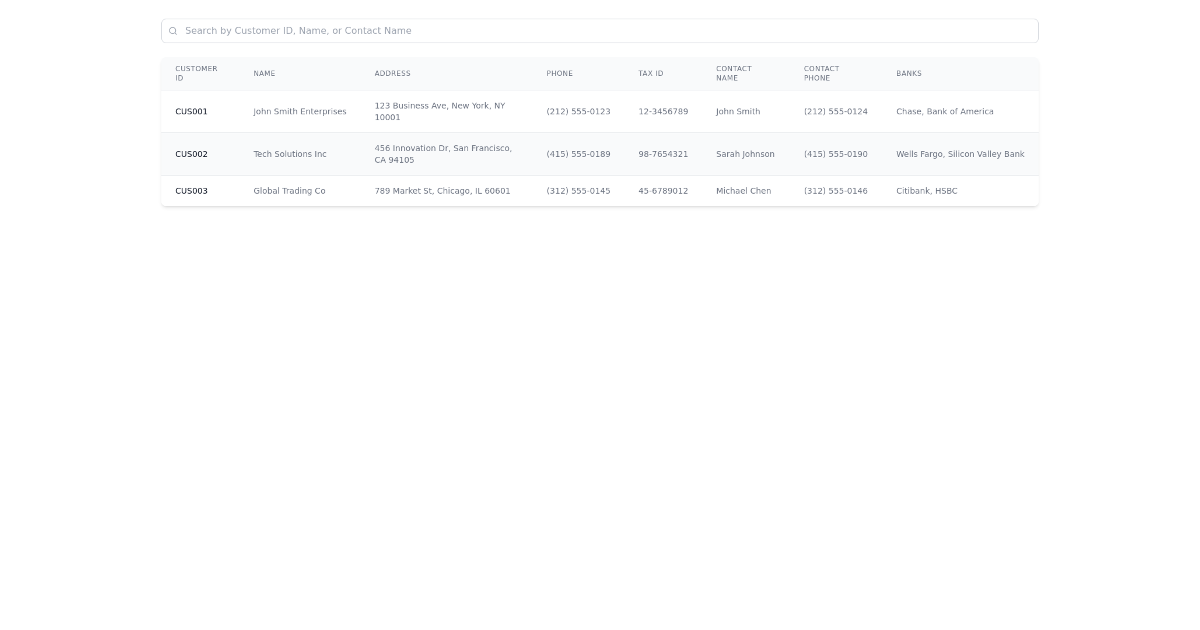
Task: Select customer ID CUS002
Action: (191, 155)
